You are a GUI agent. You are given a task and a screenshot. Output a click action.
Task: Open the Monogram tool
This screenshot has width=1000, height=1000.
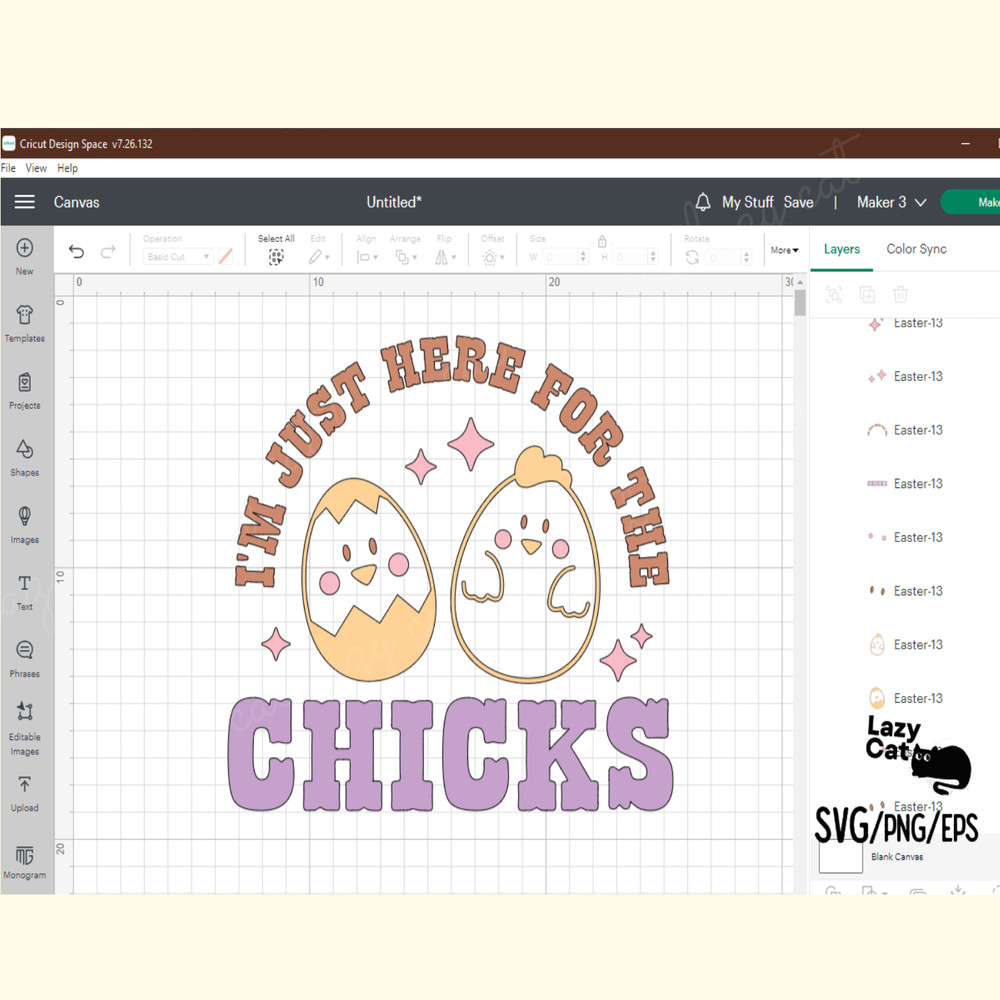pos(24,860)
